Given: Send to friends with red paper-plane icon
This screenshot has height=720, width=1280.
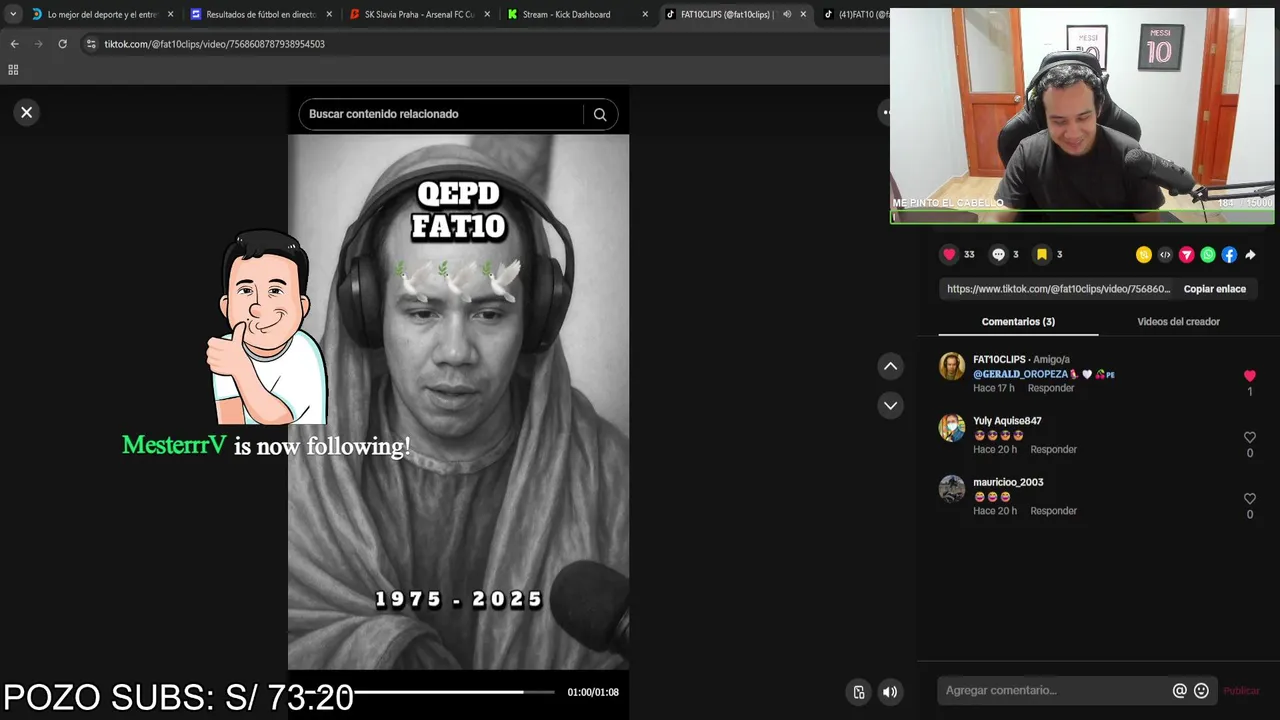Looking at the screenshot, I should click(1186, 255).
